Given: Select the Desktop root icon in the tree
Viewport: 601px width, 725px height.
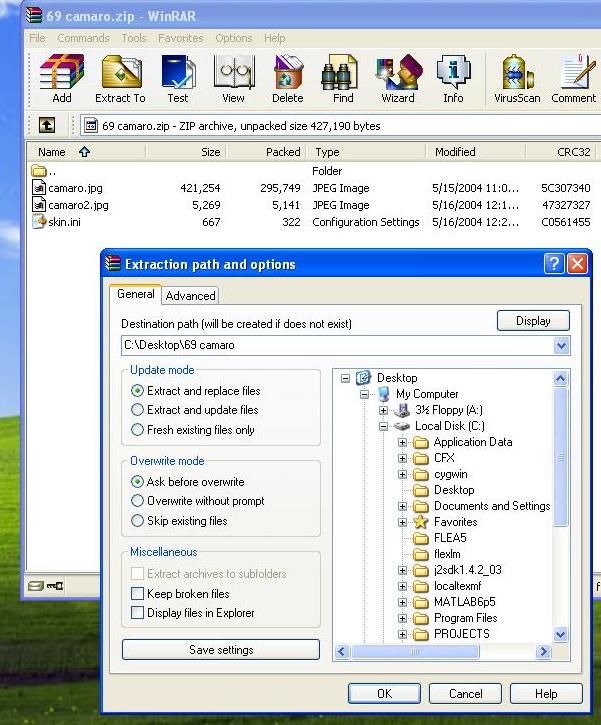Looking at the screenshot, I should (x=363, y=378).
